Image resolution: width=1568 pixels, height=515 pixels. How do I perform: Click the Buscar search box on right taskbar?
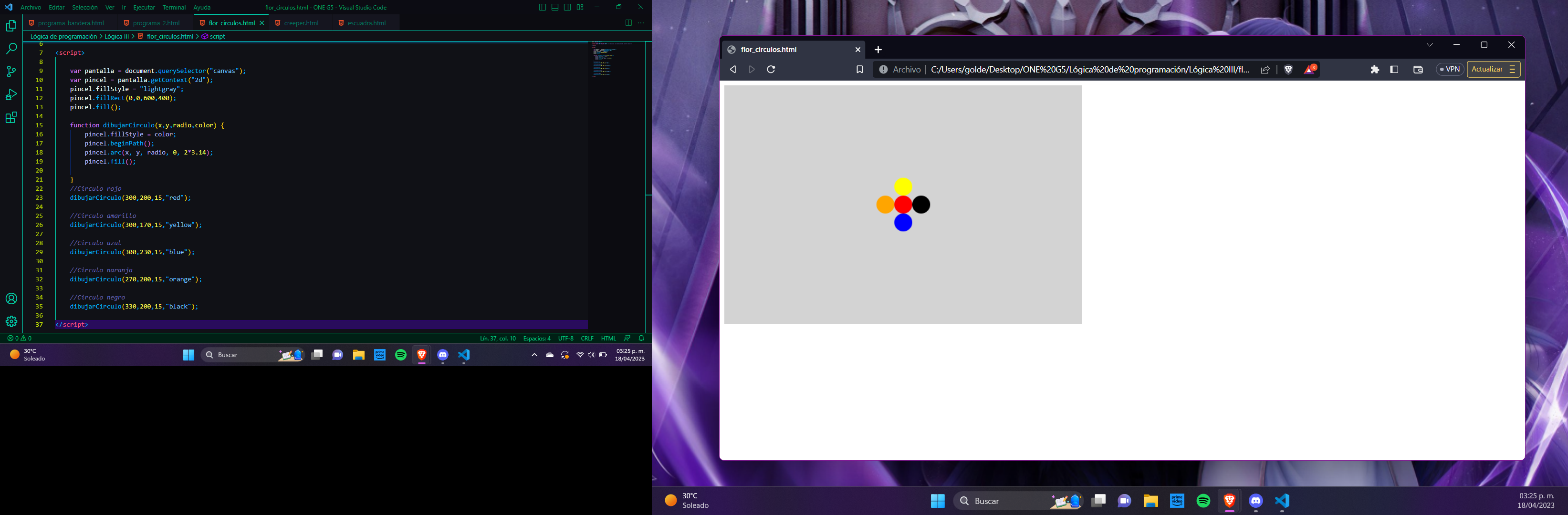tap(1018, 501)
